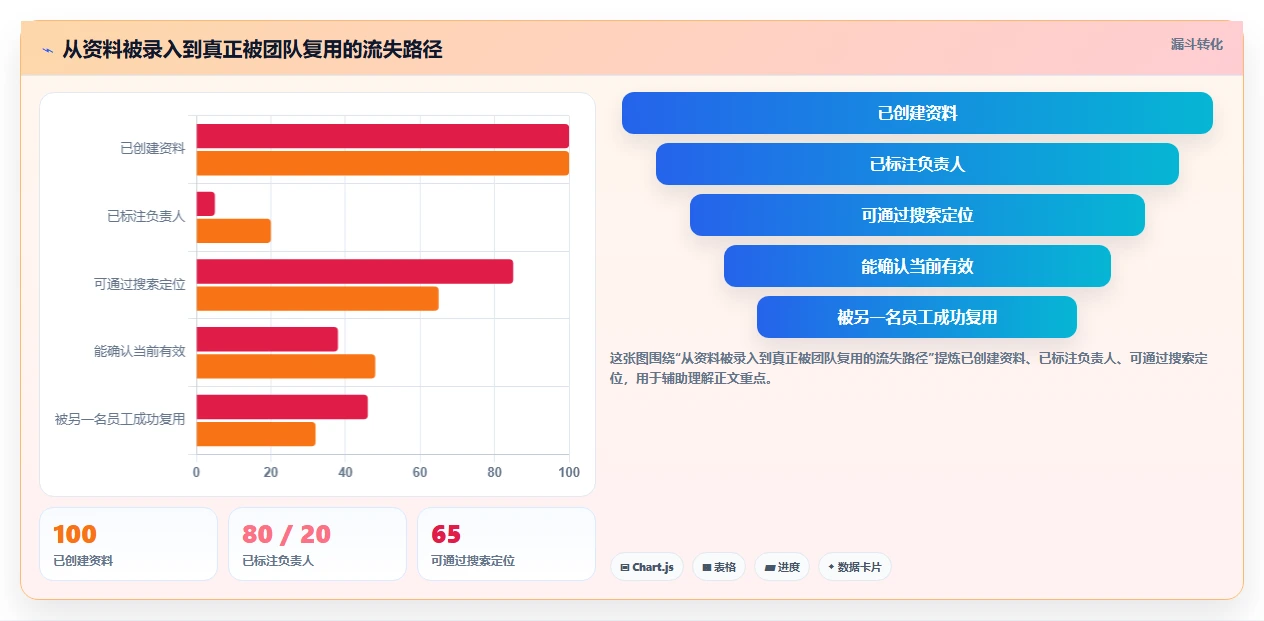The height and width of the screenshot is (621, 1264).
Task: Click the icon inside Chart.js chip
Action: tap(625, 567)
